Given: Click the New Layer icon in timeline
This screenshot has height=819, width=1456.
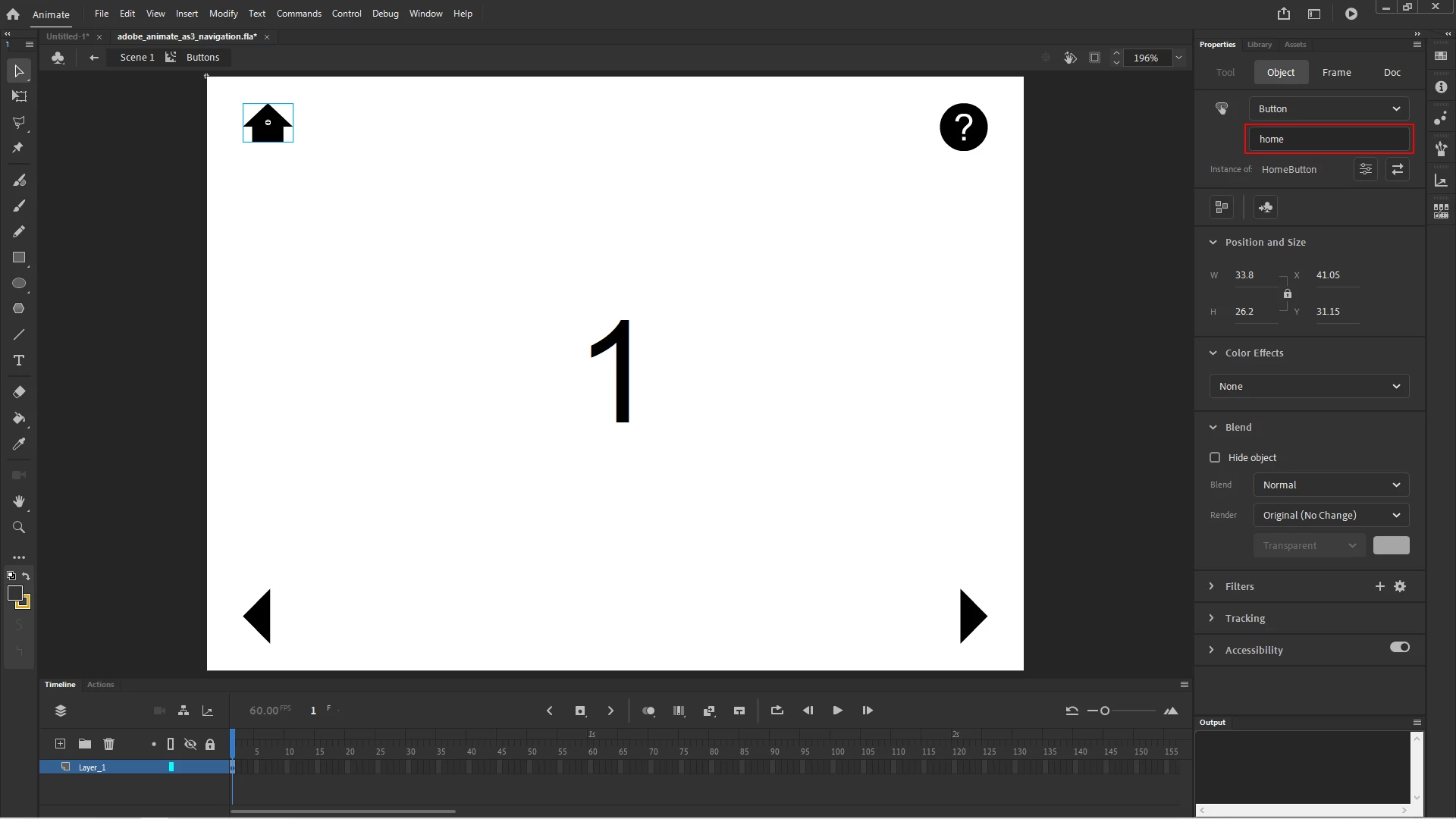Looking at the screenshot, I should point(61,744).
